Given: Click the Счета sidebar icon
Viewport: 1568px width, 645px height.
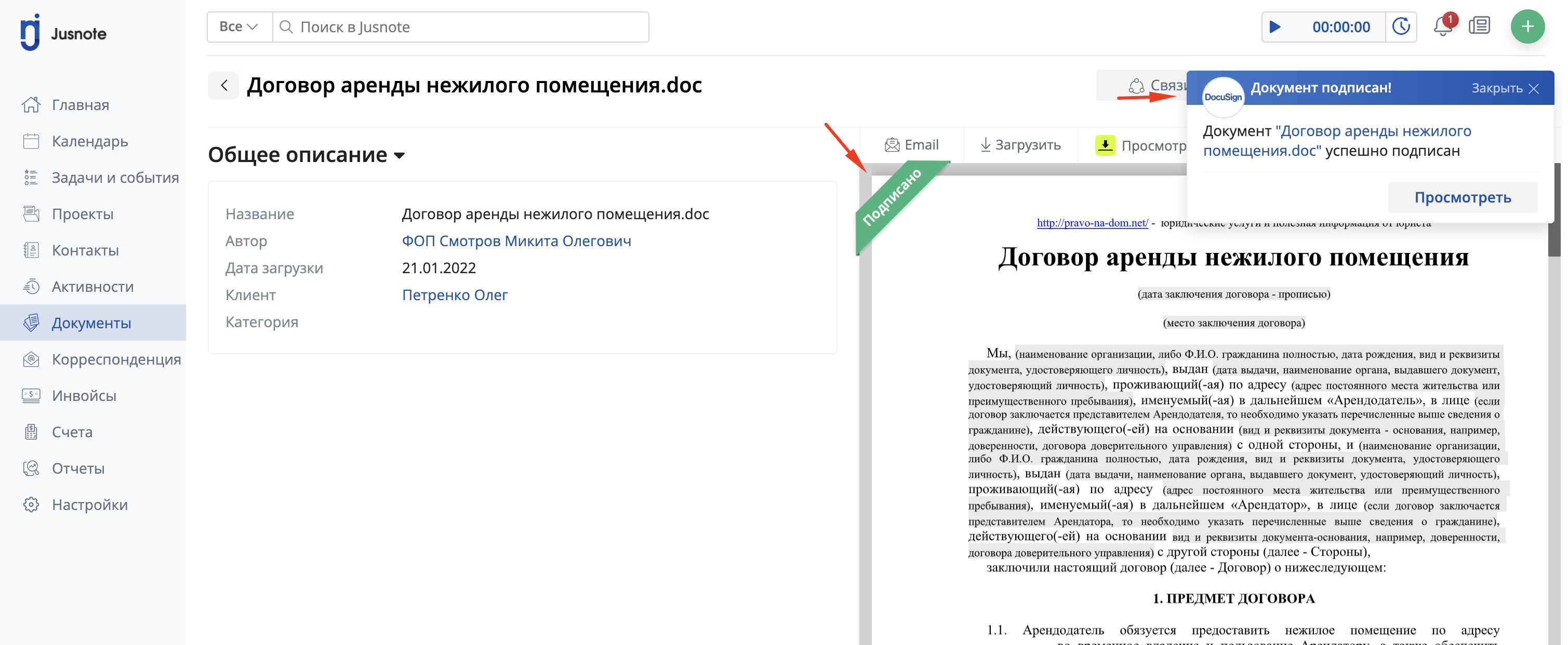Looking at the screenshot, I should [31, 432].
